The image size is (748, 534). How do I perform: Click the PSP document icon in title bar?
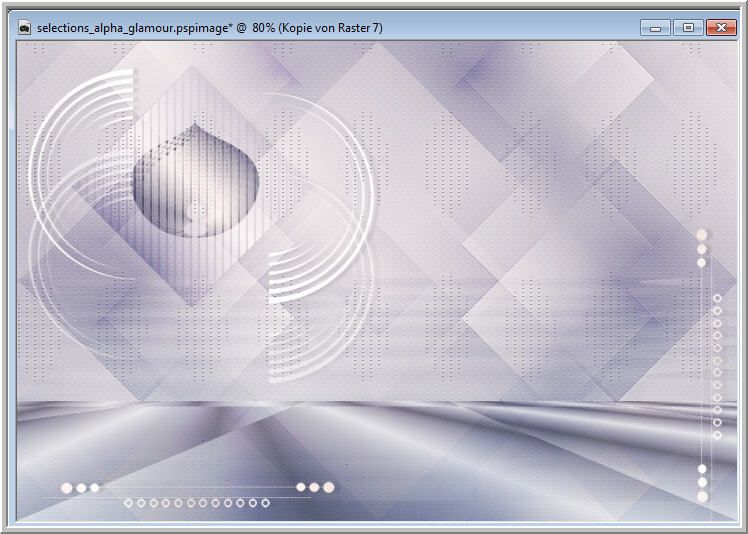[x=24, y=28]
